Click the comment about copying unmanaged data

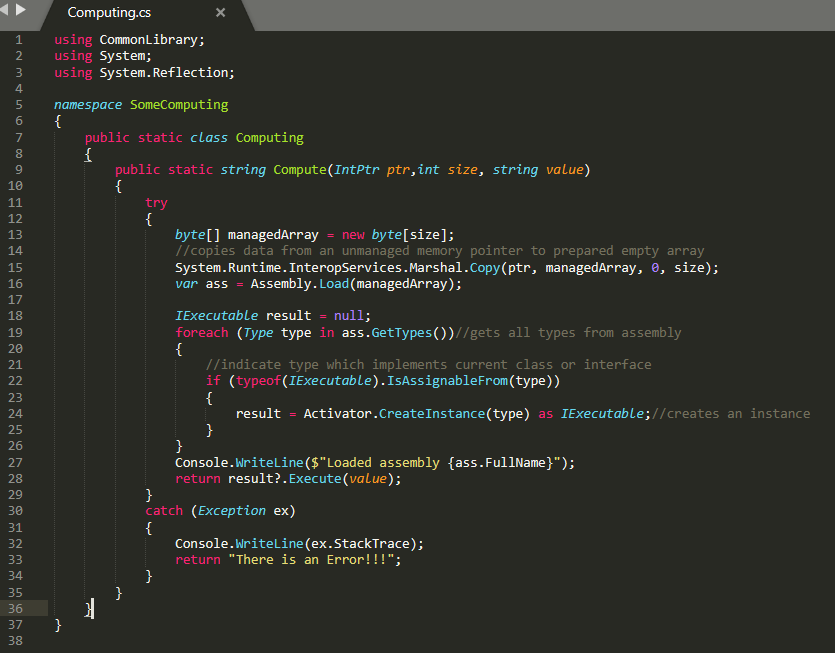pyautogui.click(x=439, y=251)
